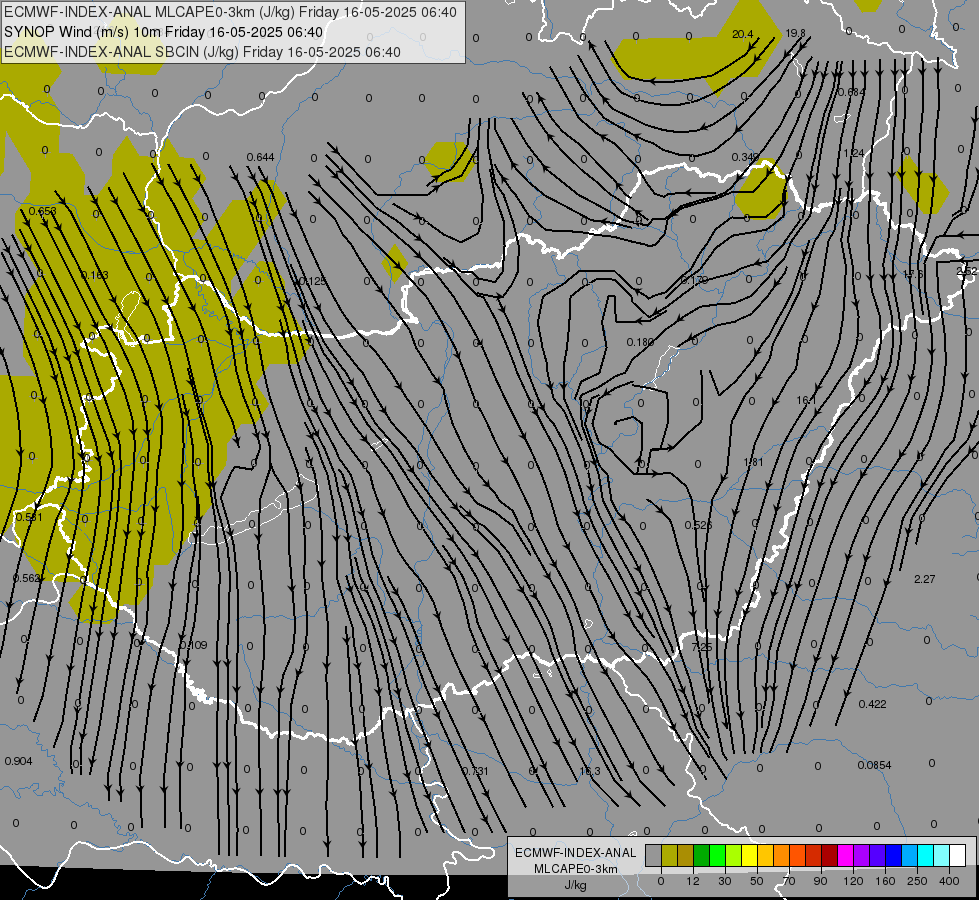Click the 0.526 value on the map
This screenshot has width=979, height=900.
[x=698, y=525]
